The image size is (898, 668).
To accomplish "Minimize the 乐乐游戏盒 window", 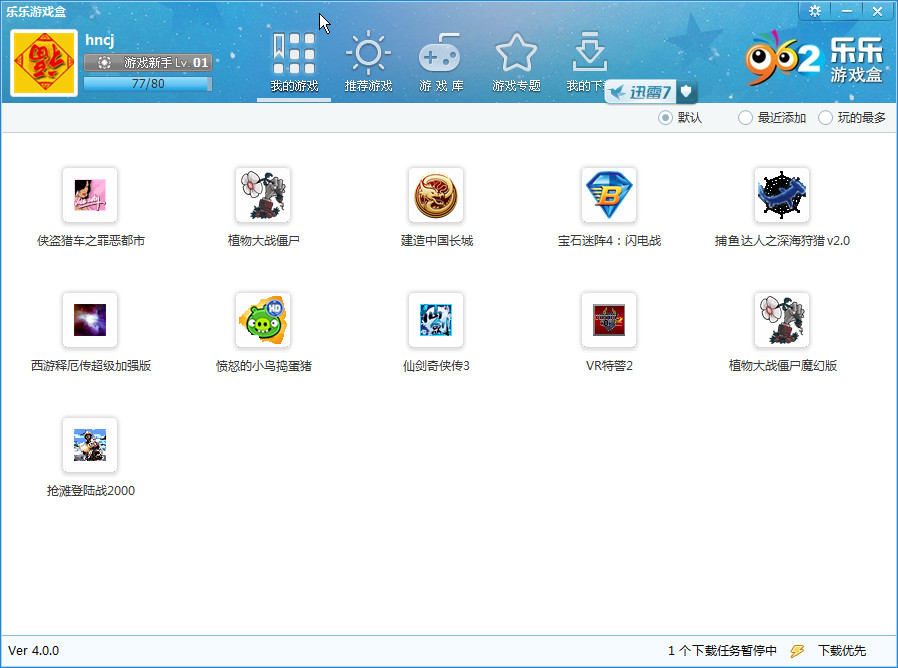I will point(846,11).
